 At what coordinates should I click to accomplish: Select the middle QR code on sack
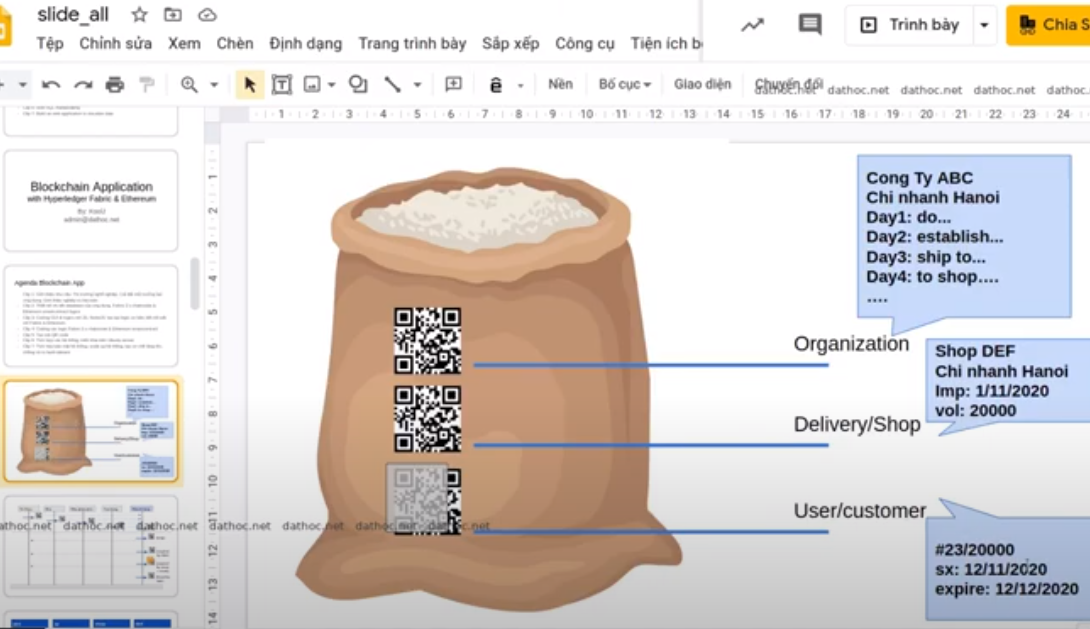pos(428,419)
